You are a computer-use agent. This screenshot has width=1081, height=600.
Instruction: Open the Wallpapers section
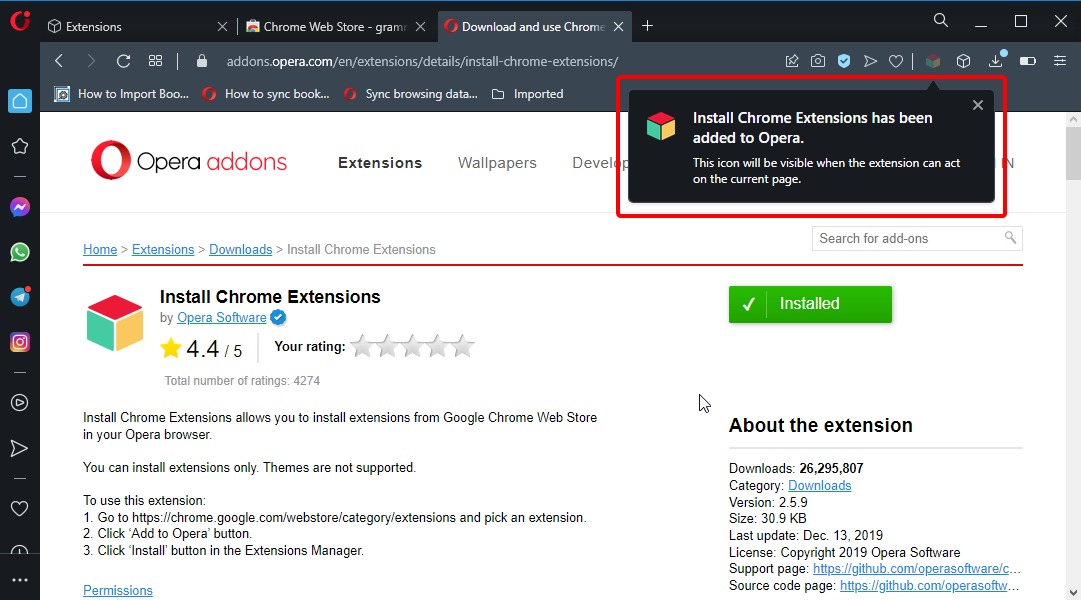click(x=497, y=163)
